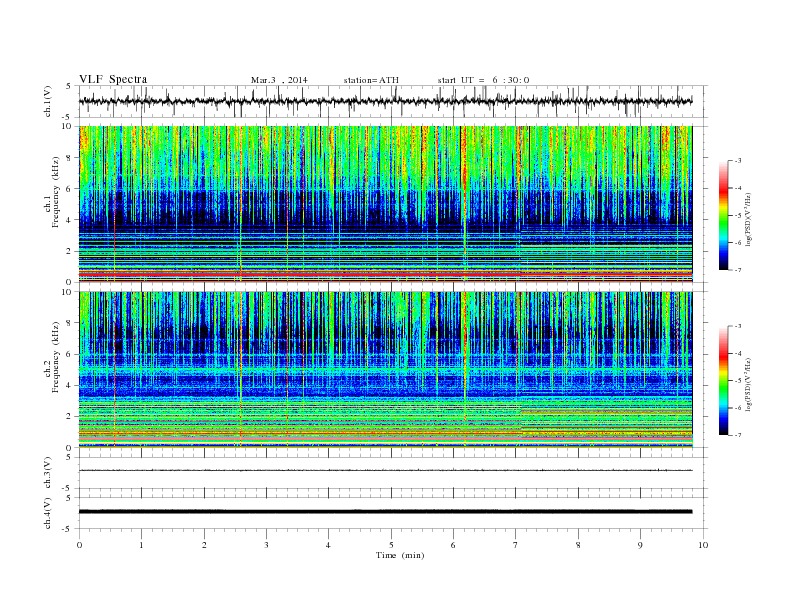Click the '0' tick label on the time axis
Screen dimensions: 792x612
click(79, 545)
